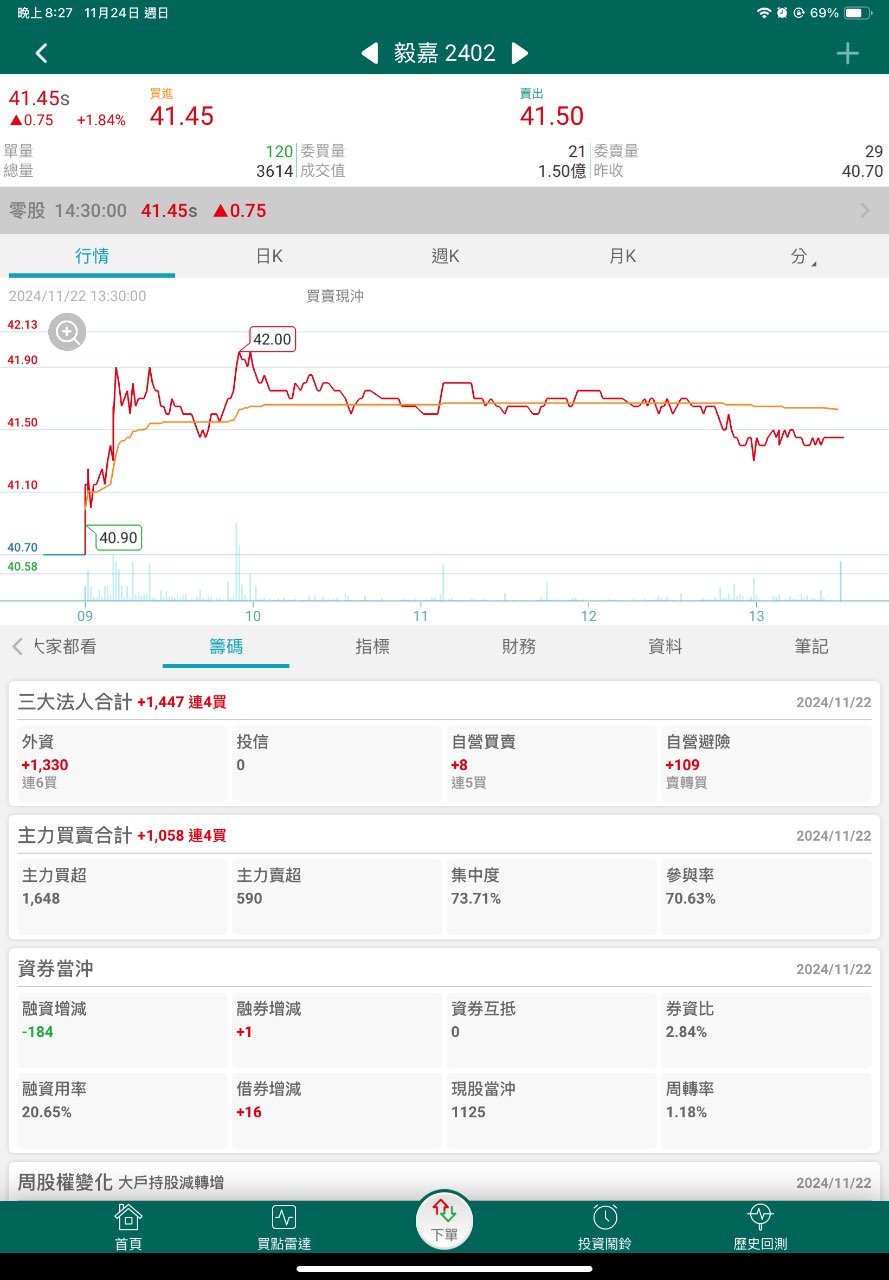The image size is (889, 1280).
Task: Go to next stock with right triangle
Action: tap(520, 53)
